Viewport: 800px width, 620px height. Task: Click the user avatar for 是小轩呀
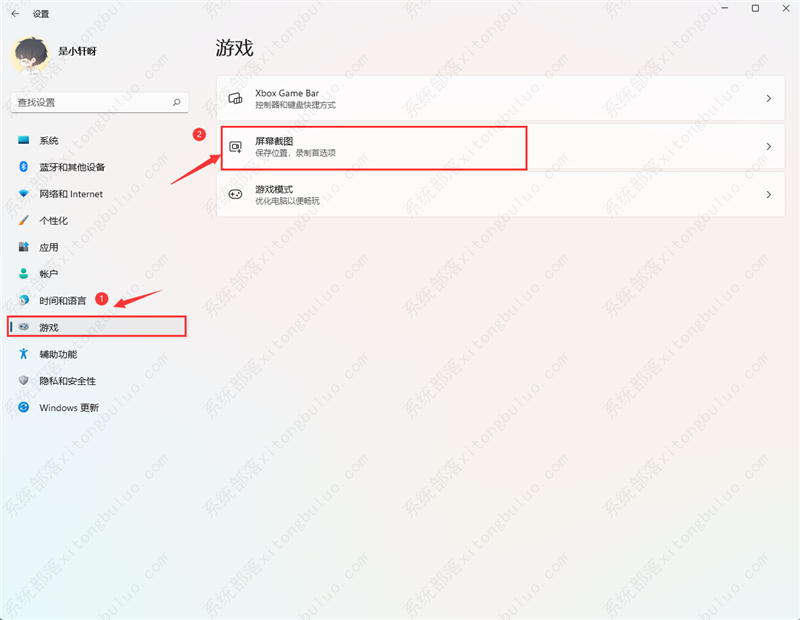[x=31, y=52]
